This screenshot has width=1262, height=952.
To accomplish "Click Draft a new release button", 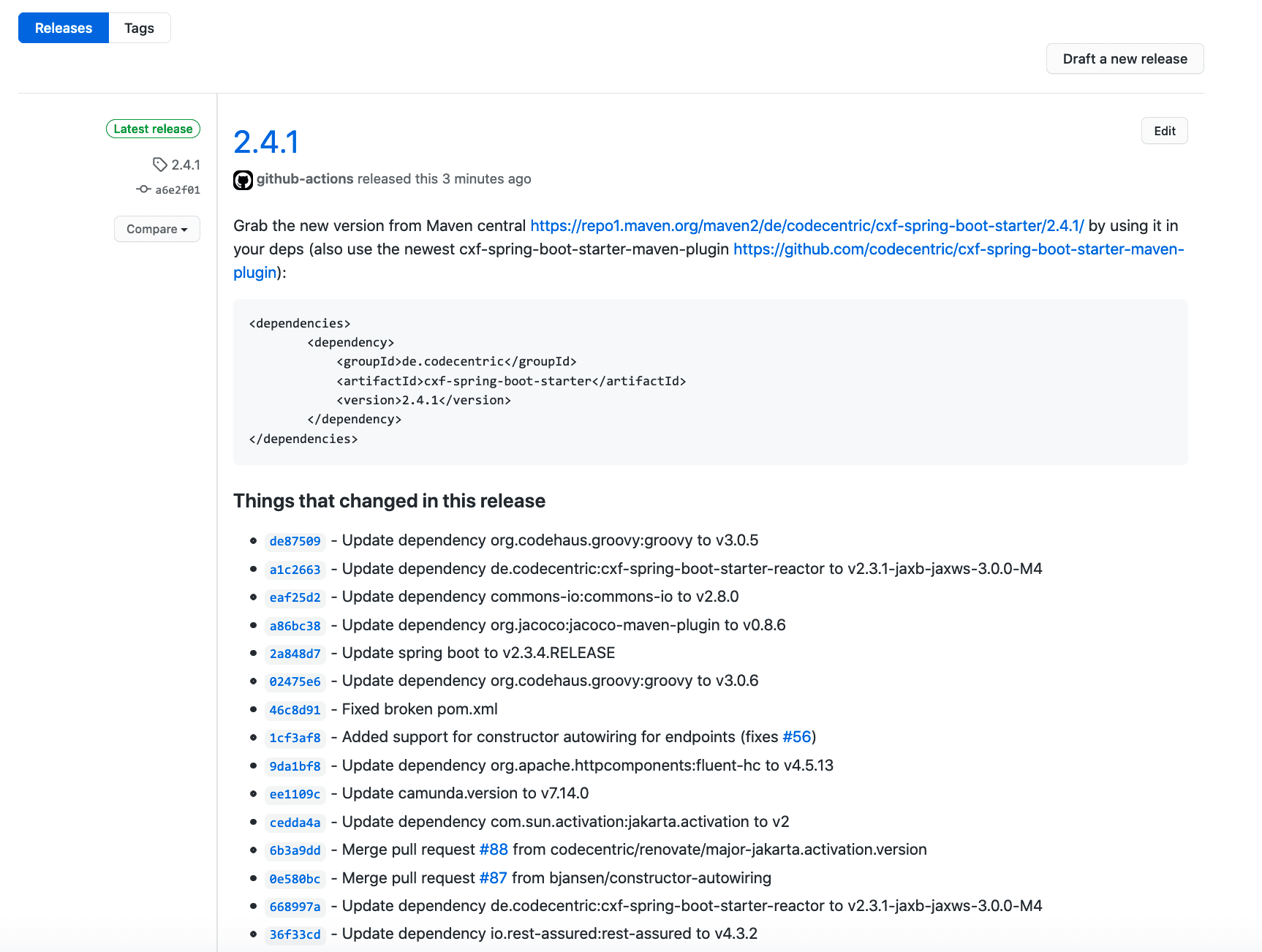I will point(1124,58).
